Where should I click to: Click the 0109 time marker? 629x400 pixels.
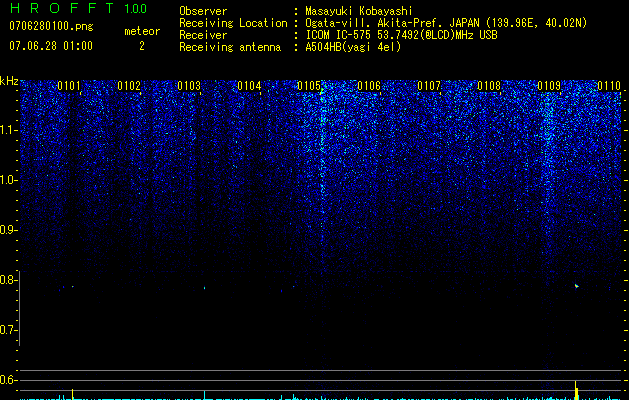pyautogui.click(x=549, y=86)
